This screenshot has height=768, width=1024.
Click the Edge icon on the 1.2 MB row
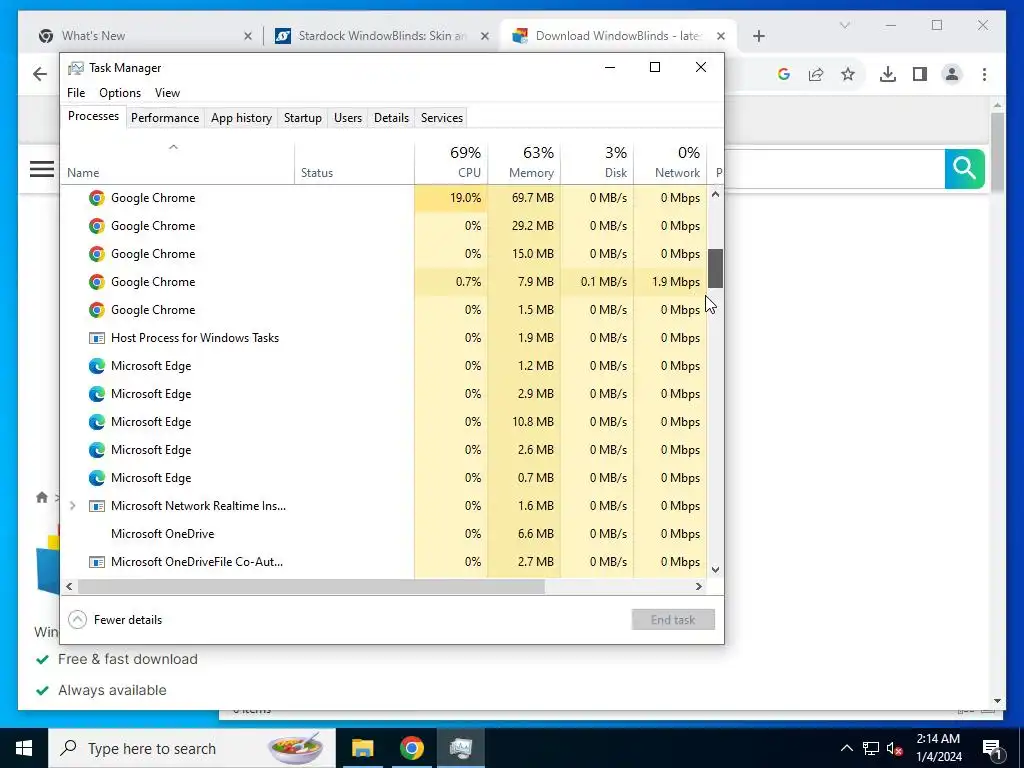(97, 366)
